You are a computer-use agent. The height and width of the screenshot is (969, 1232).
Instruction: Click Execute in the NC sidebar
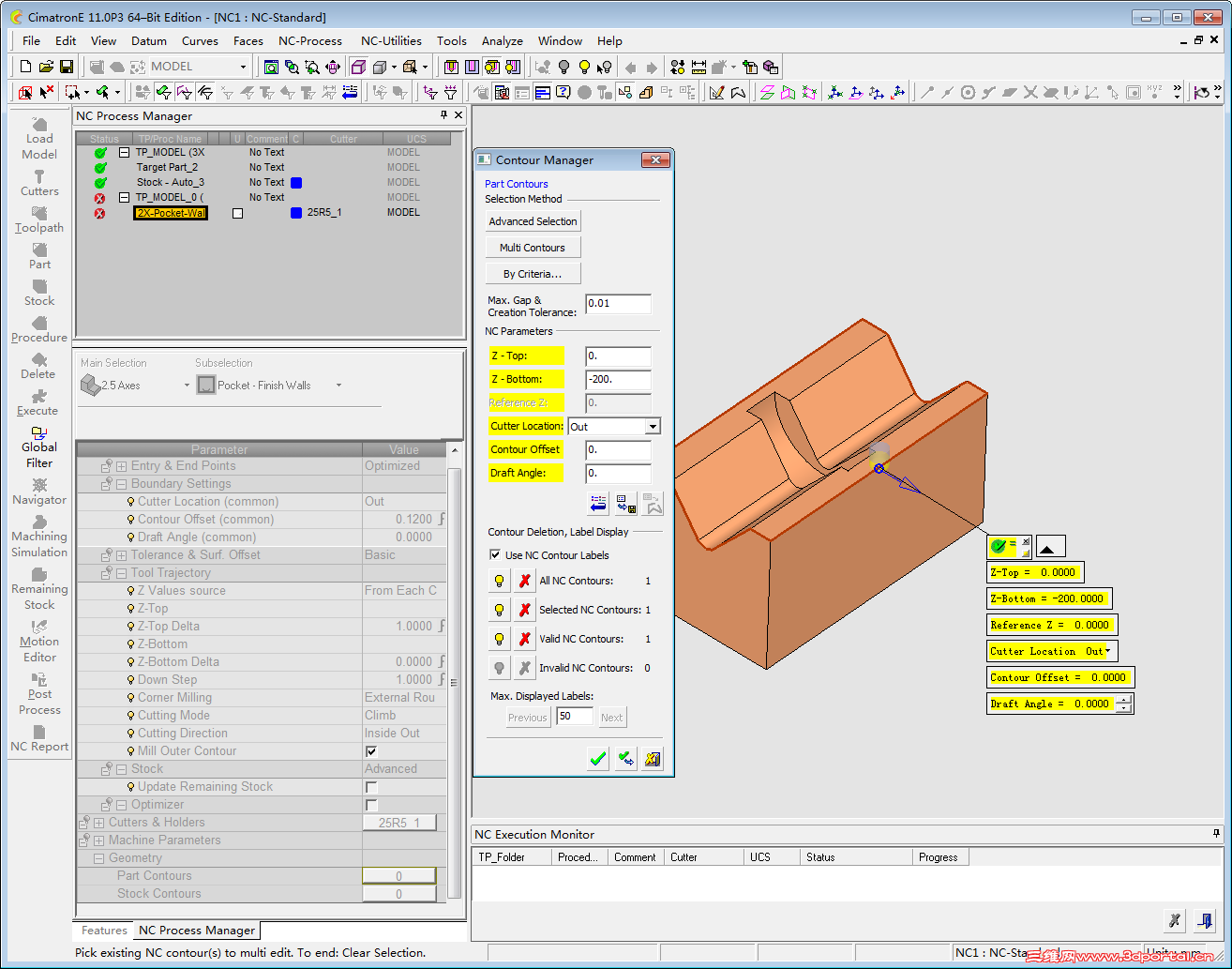coord(38,402)
